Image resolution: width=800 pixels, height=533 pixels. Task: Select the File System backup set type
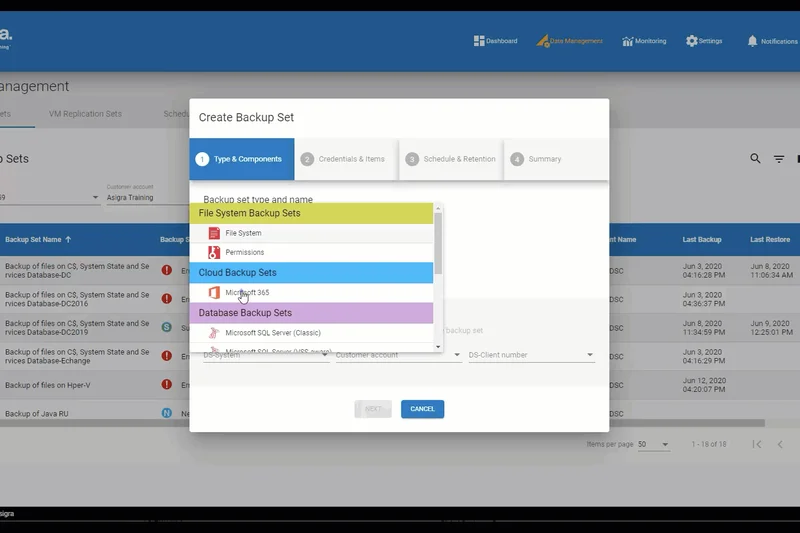(243, 233)
